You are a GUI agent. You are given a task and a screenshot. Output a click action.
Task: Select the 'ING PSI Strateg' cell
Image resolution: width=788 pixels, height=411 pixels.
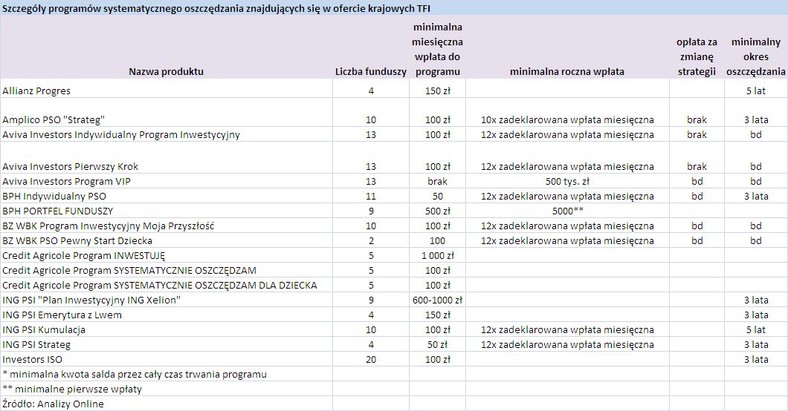[36, 345]
